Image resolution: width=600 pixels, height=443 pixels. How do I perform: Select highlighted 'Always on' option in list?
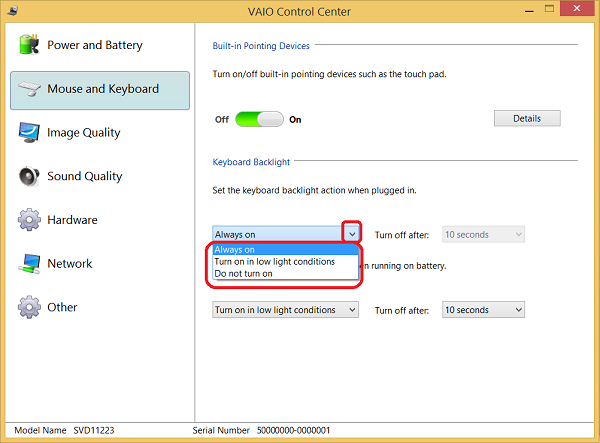(x=235, y=250)
